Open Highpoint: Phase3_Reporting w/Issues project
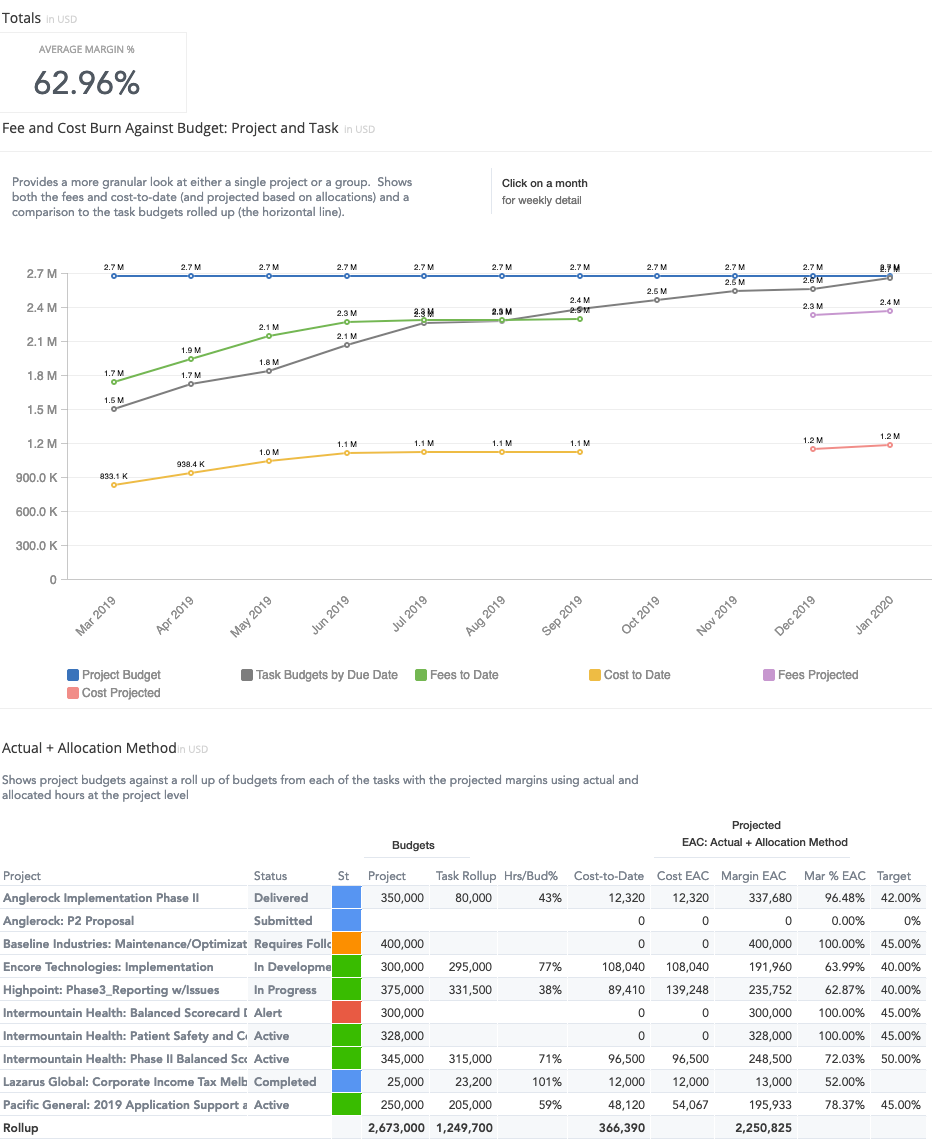 [x=111, y=990]
